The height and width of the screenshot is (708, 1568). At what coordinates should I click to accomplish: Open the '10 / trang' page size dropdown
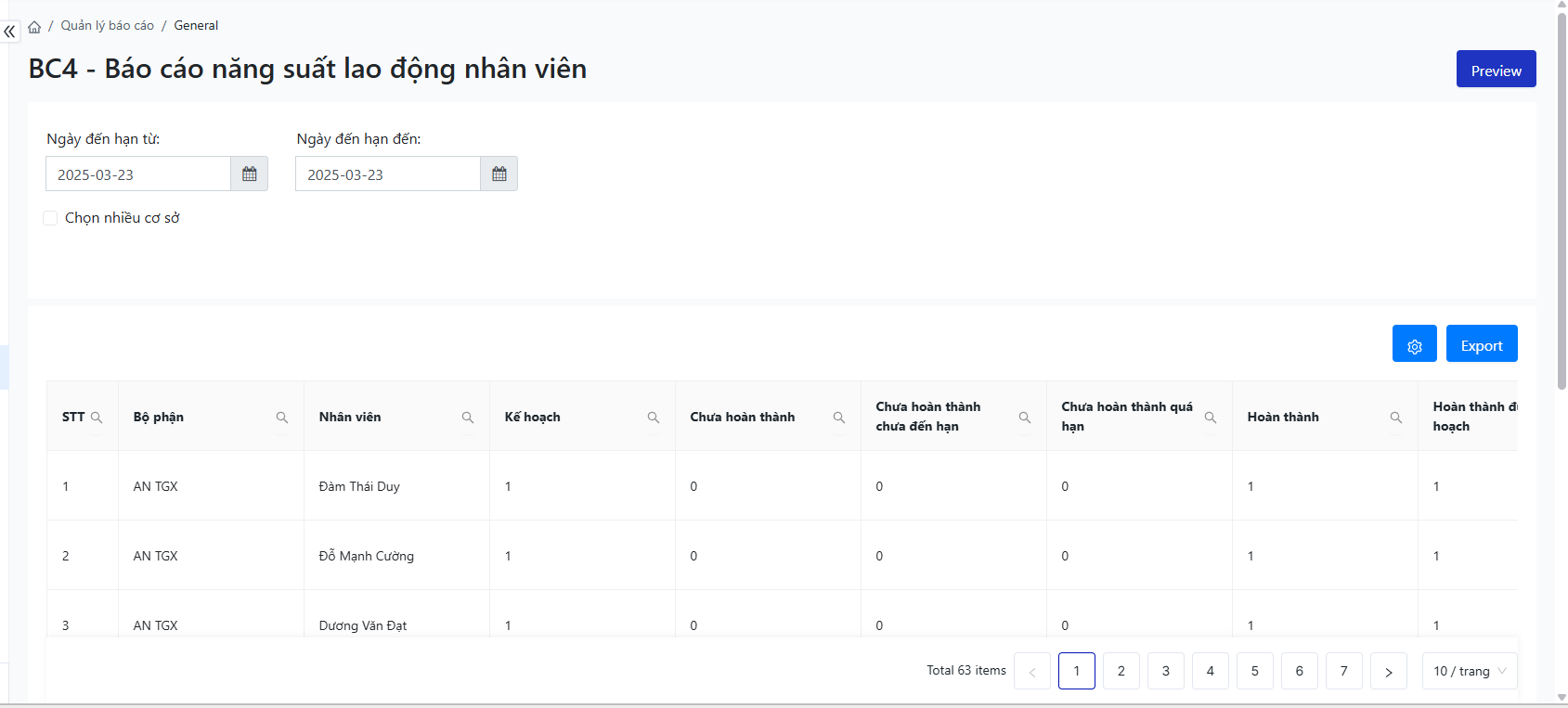pyautogui.click(x=1469, y=671)
